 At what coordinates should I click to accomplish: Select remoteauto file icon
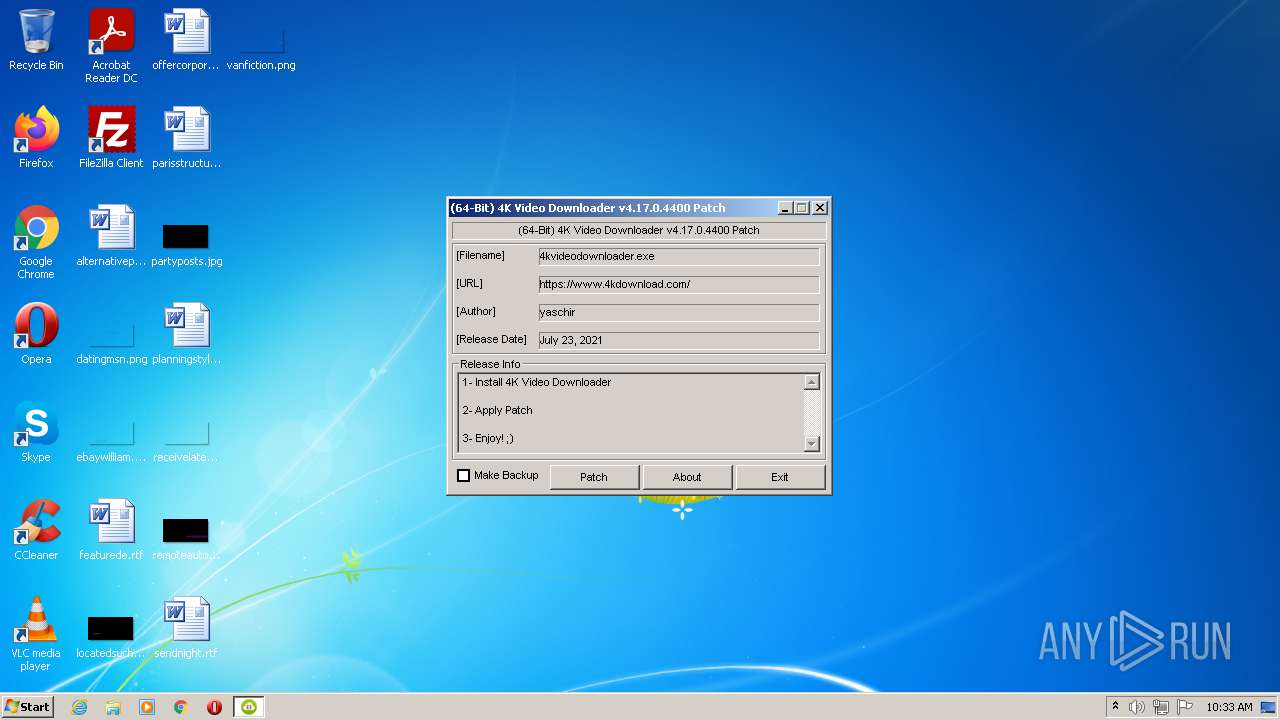pos(186,538)
